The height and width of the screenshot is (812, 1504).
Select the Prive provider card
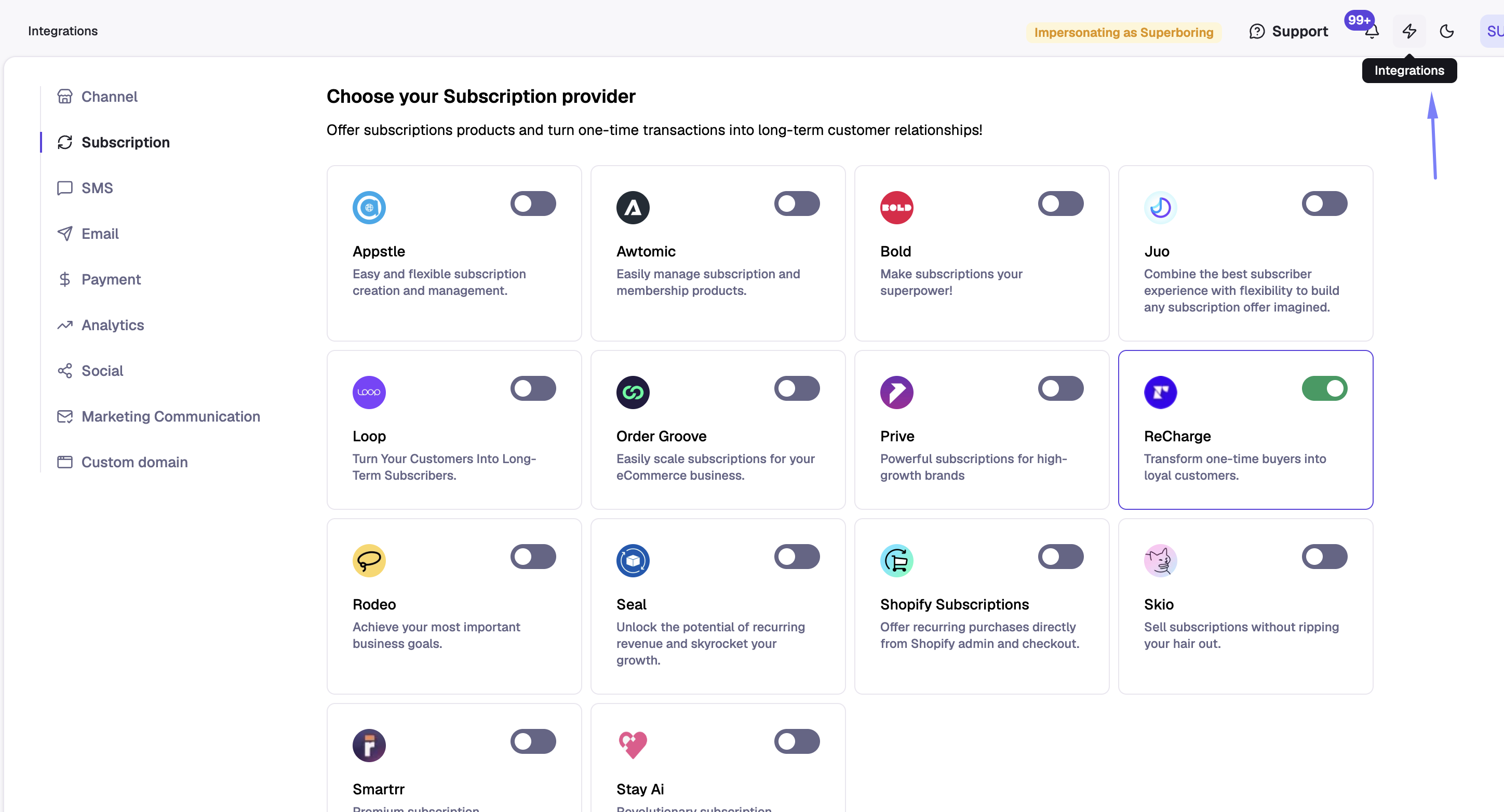pyautogui.click(x=982, y=430)
